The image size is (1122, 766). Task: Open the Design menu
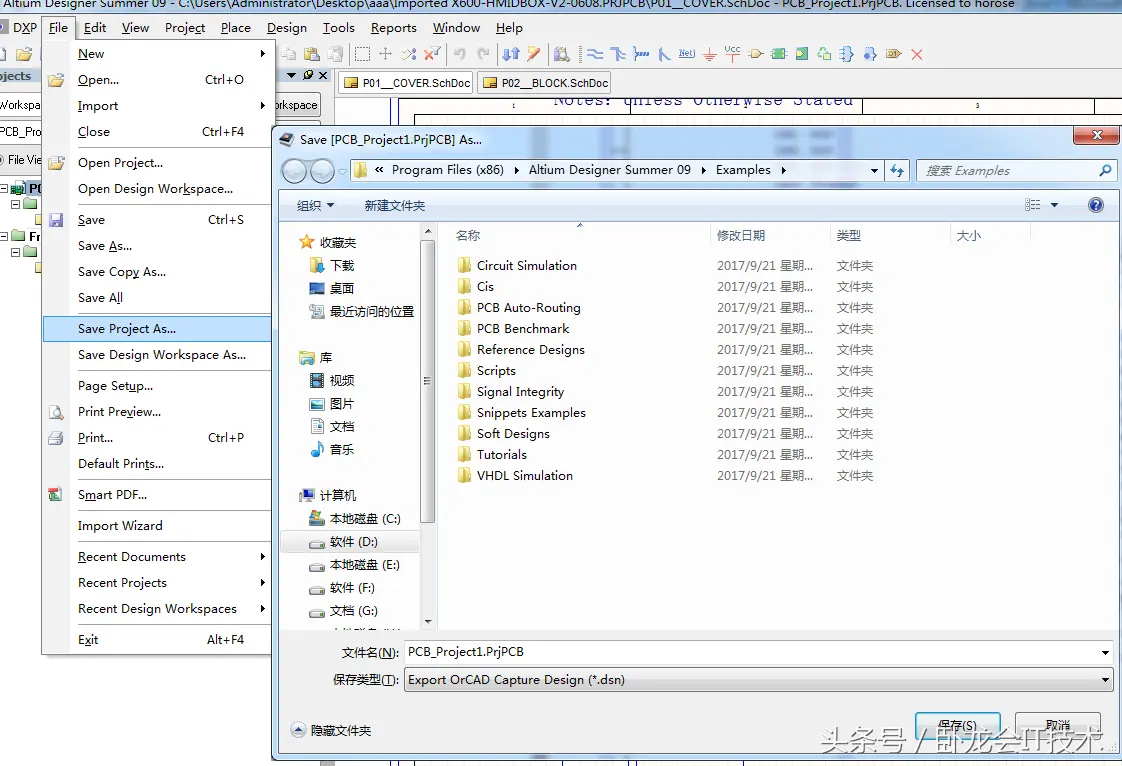coord(286,28)
